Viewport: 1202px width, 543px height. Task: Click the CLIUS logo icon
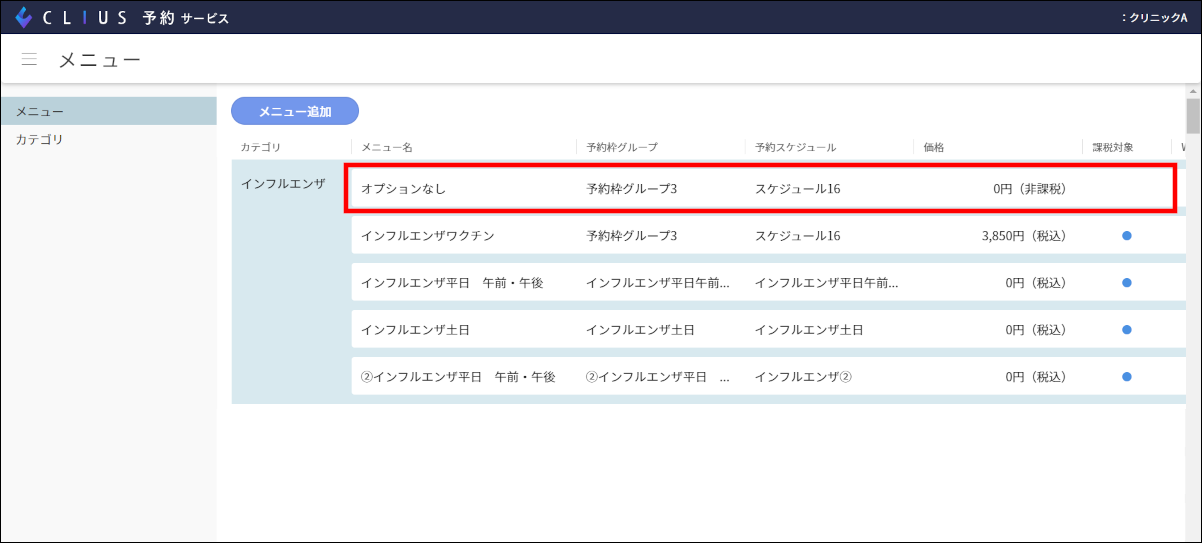coord(23,17)
